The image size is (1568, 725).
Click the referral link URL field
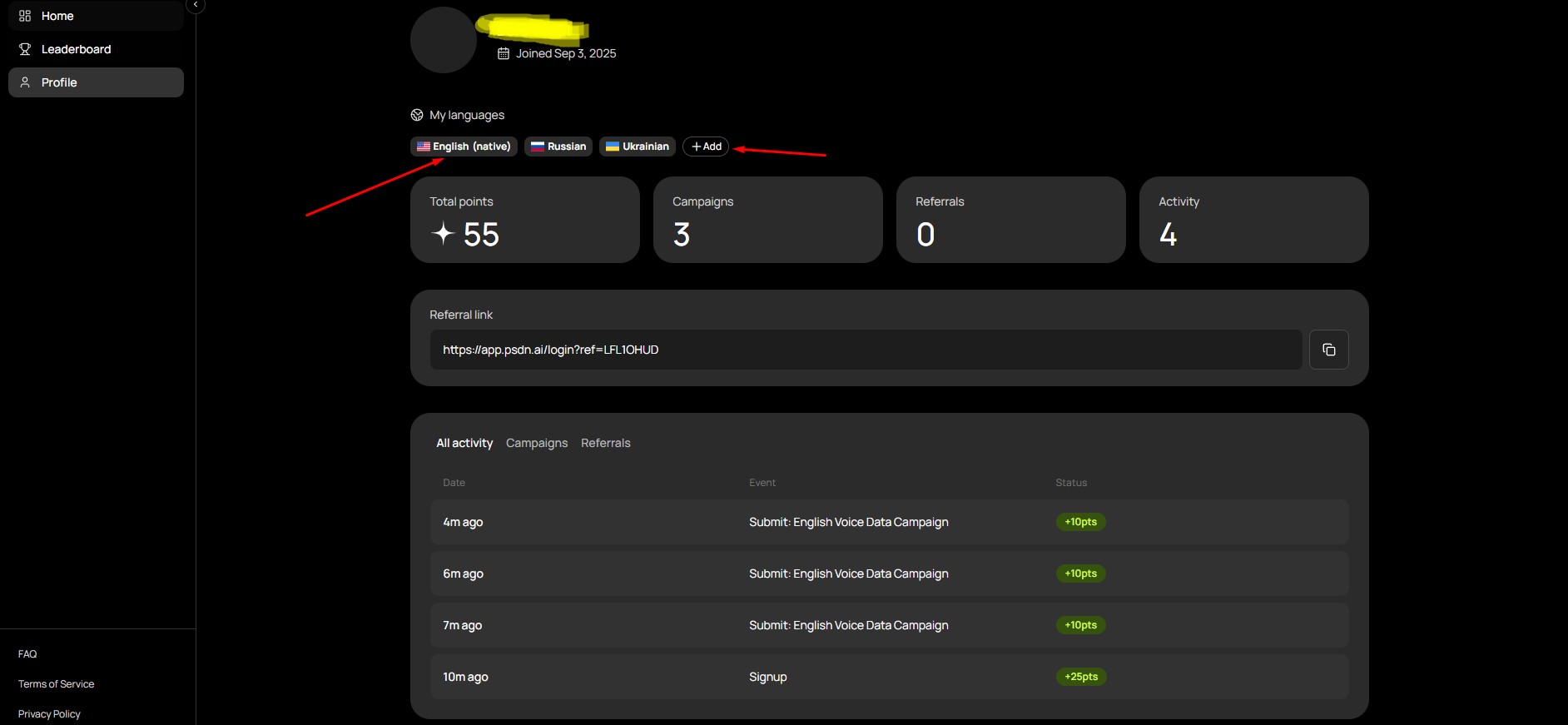click(866, 350)
